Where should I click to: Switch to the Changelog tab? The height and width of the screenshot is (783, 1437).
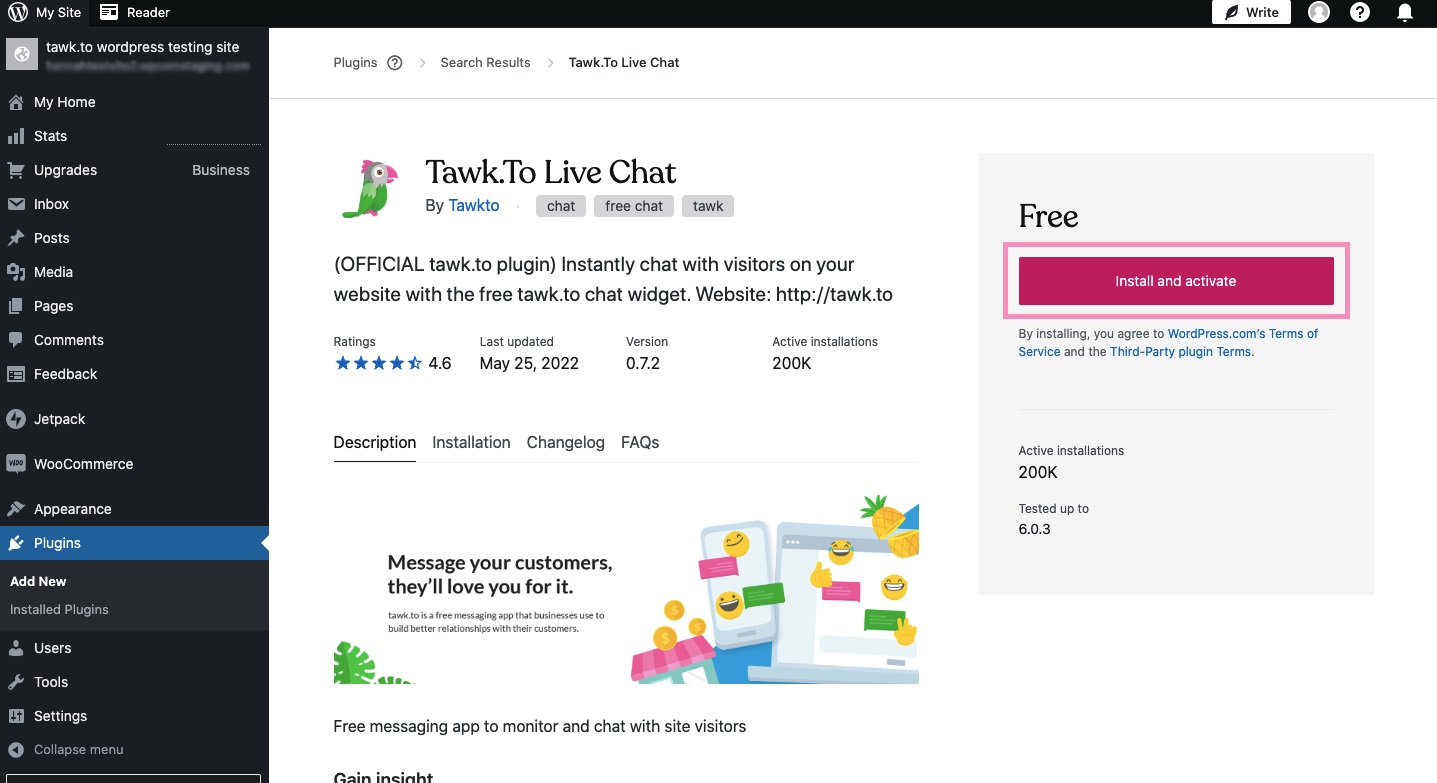click(566, 442)
